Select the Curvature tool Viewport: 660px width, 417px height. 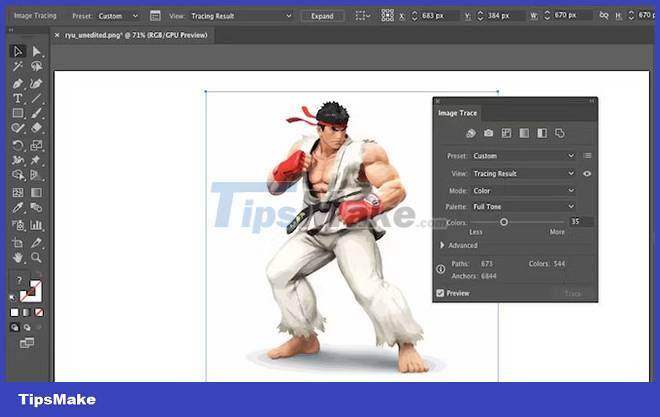point(37,83)
